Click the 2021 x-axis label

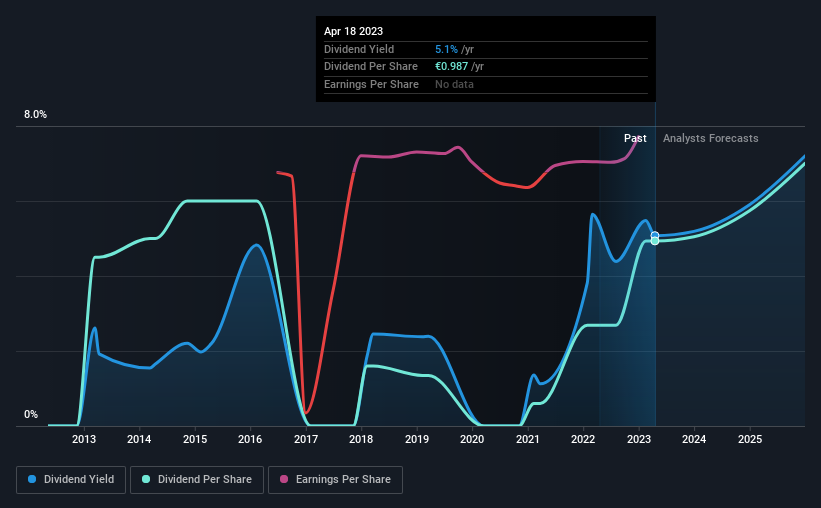528,439
